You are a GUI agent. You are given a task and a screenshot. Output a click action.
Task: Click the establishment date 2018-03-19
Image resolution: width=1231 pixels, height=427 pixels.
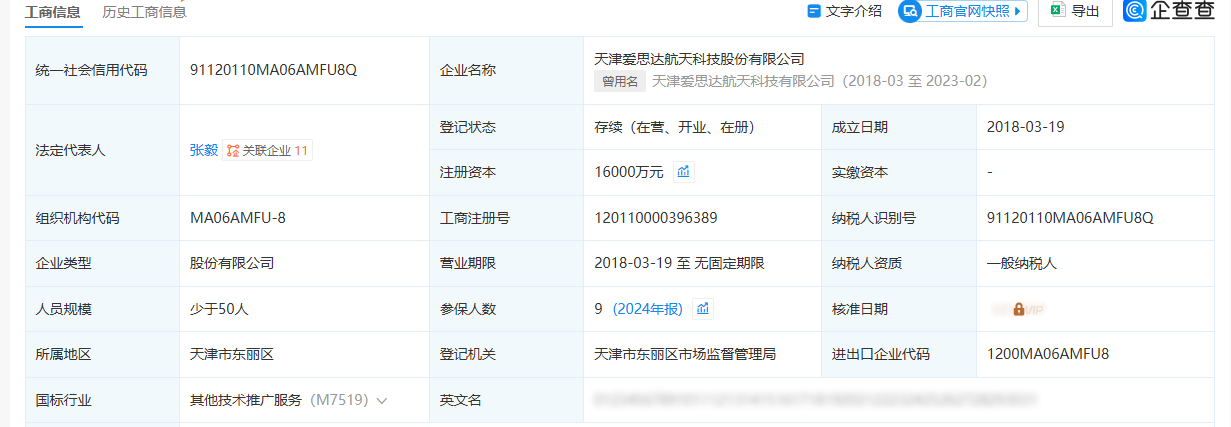(x=1026, y=127)
